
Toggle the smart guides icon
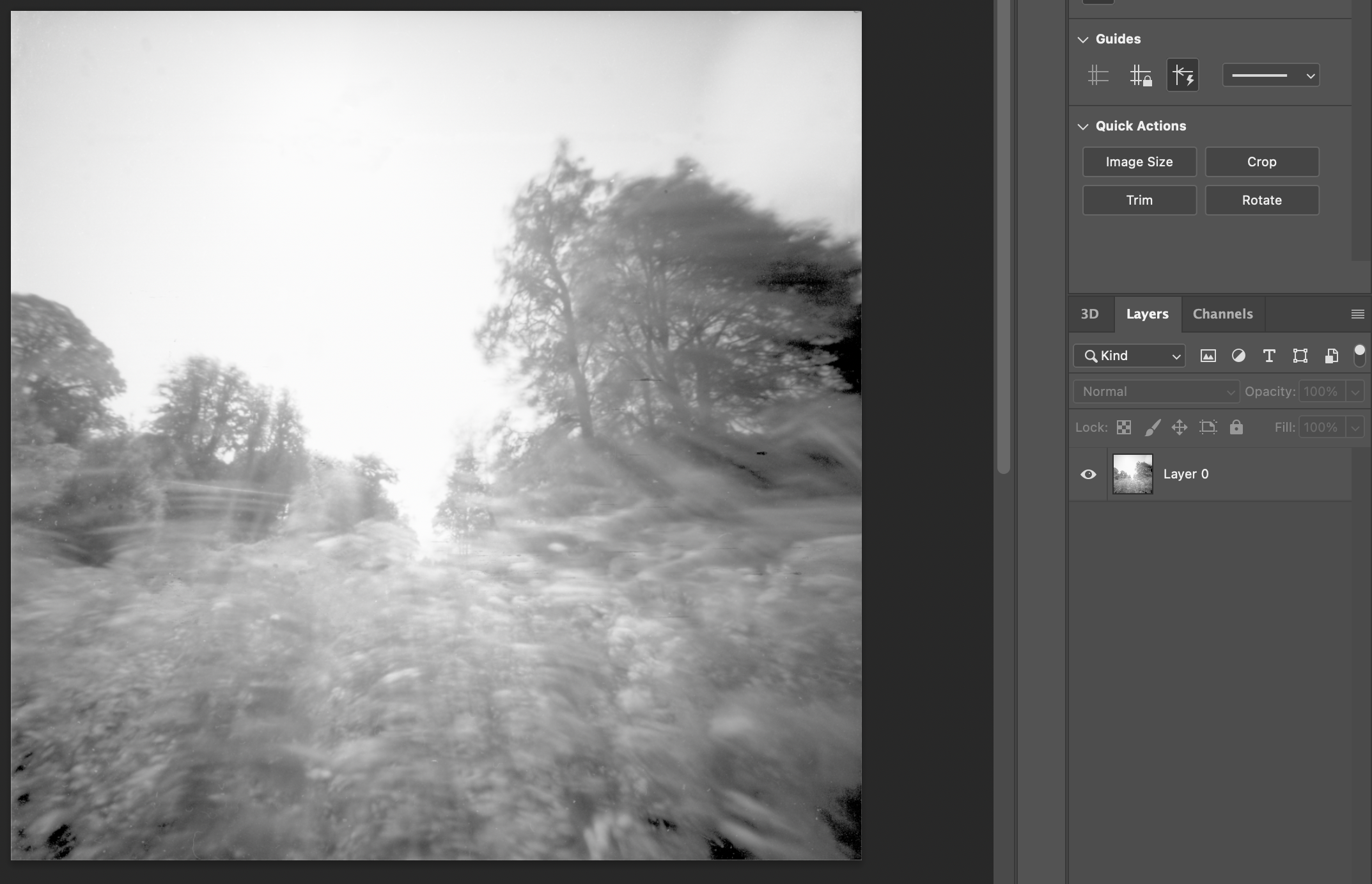(1183, 75)
